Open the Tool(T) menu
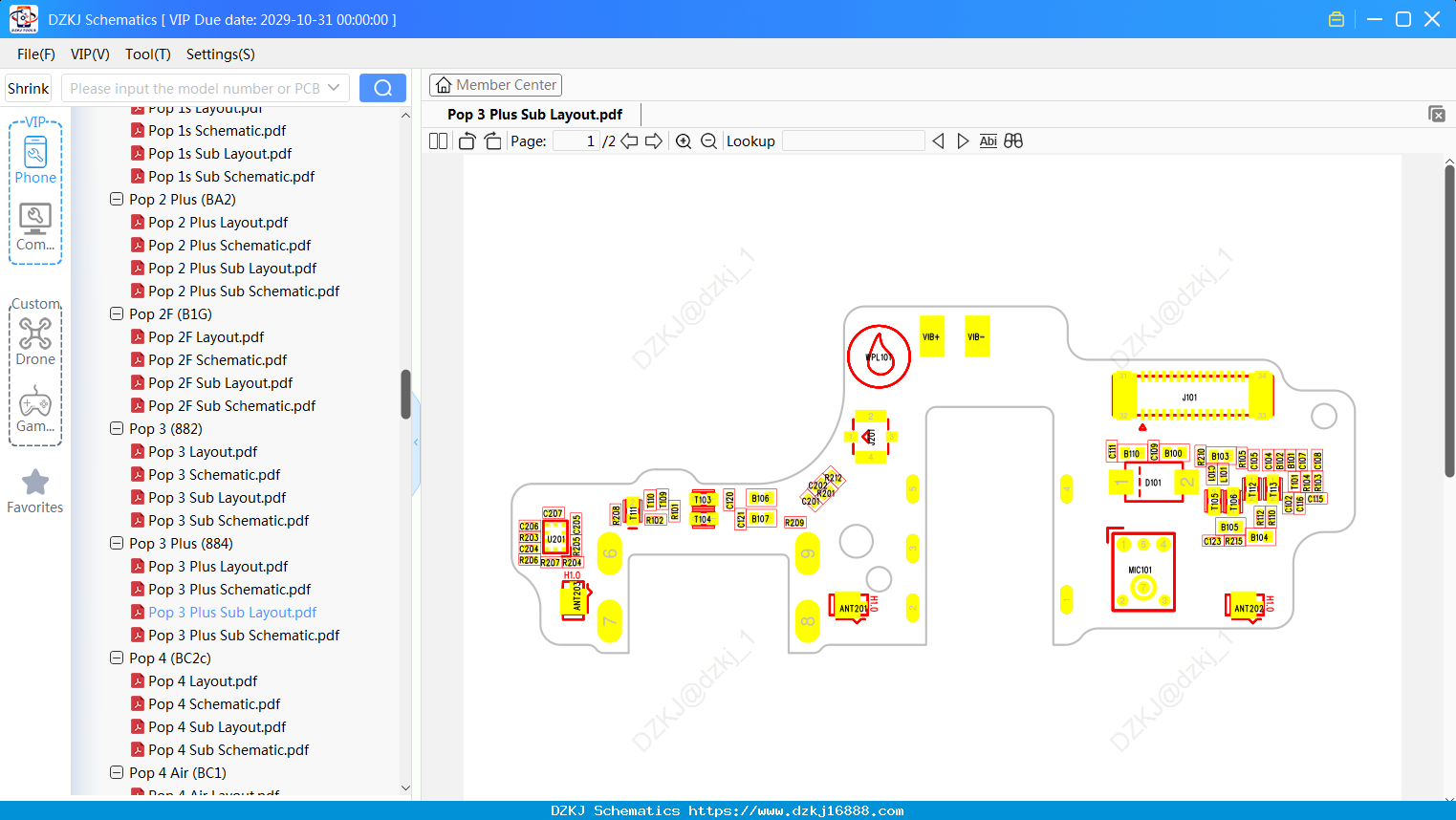The image size is (1456, 820). [148, 54]
